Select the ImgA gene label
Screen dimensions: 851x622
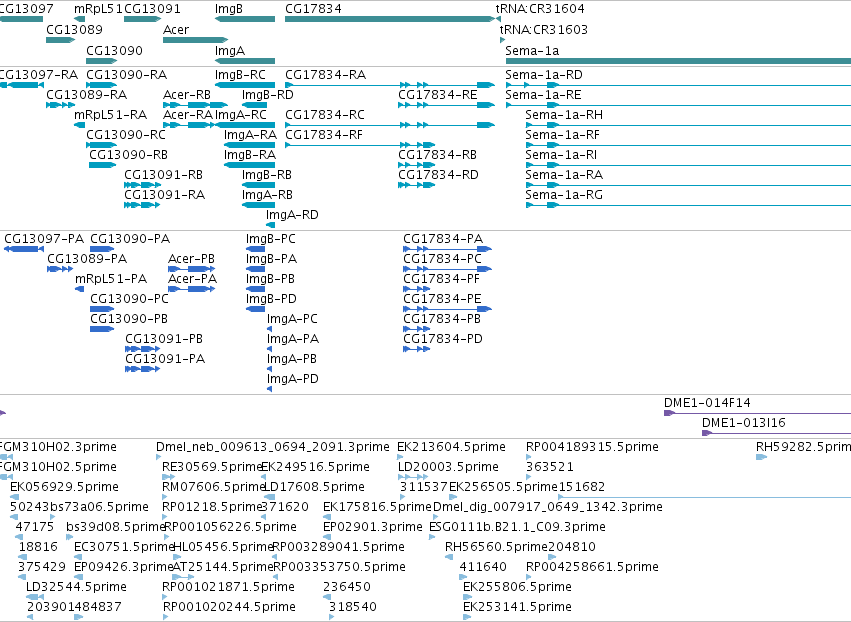[230, 50]
